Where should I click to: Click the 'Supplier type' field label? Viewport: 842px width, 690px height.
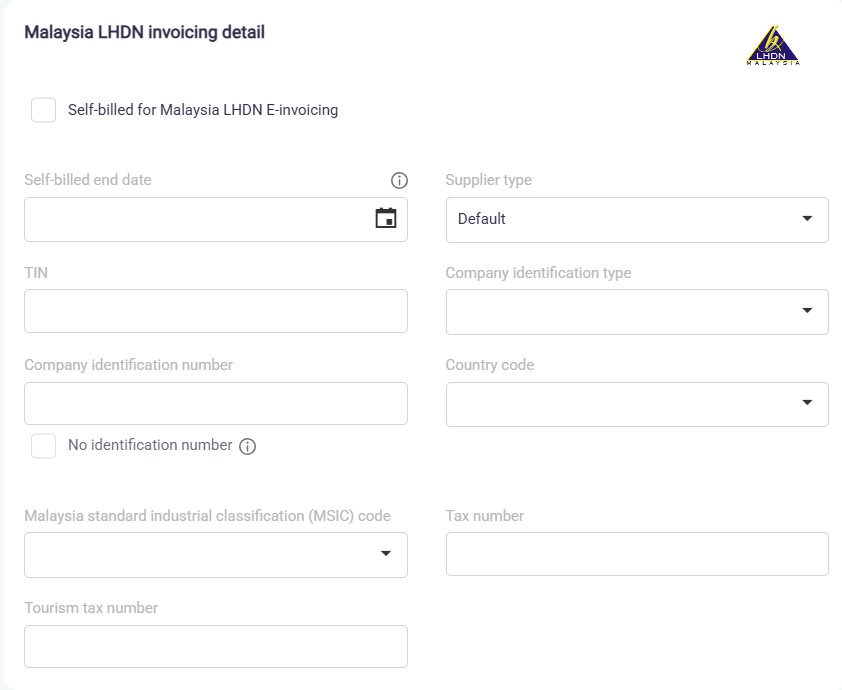pos(488,180)
